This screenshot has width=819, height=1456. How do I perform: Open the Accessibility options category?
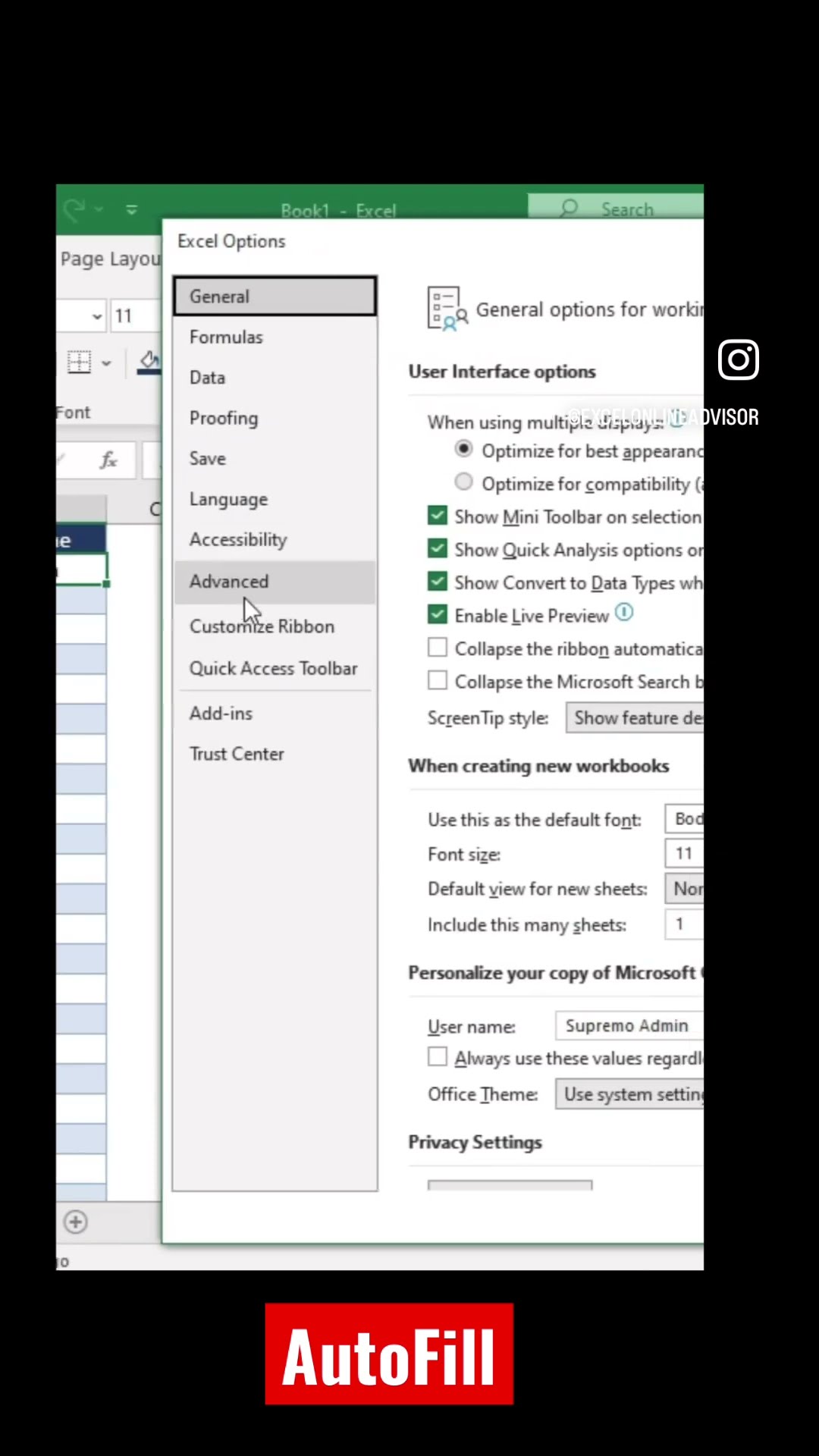(x=275, y=540)
